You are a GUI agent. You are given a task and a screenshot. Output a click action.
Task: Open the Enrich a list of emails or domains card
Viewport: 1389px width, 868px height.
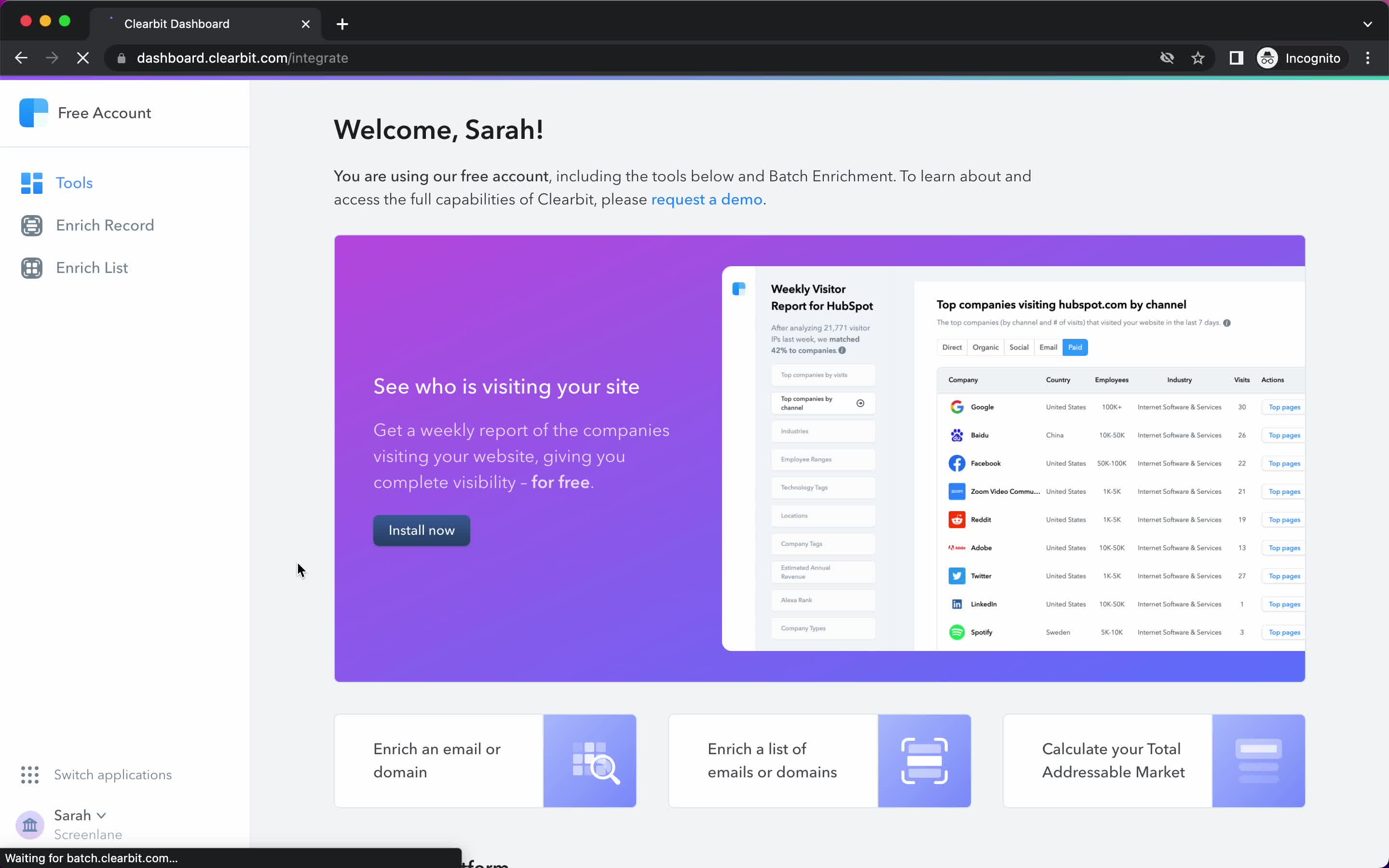pyautogui.click(x=819, y=760)
